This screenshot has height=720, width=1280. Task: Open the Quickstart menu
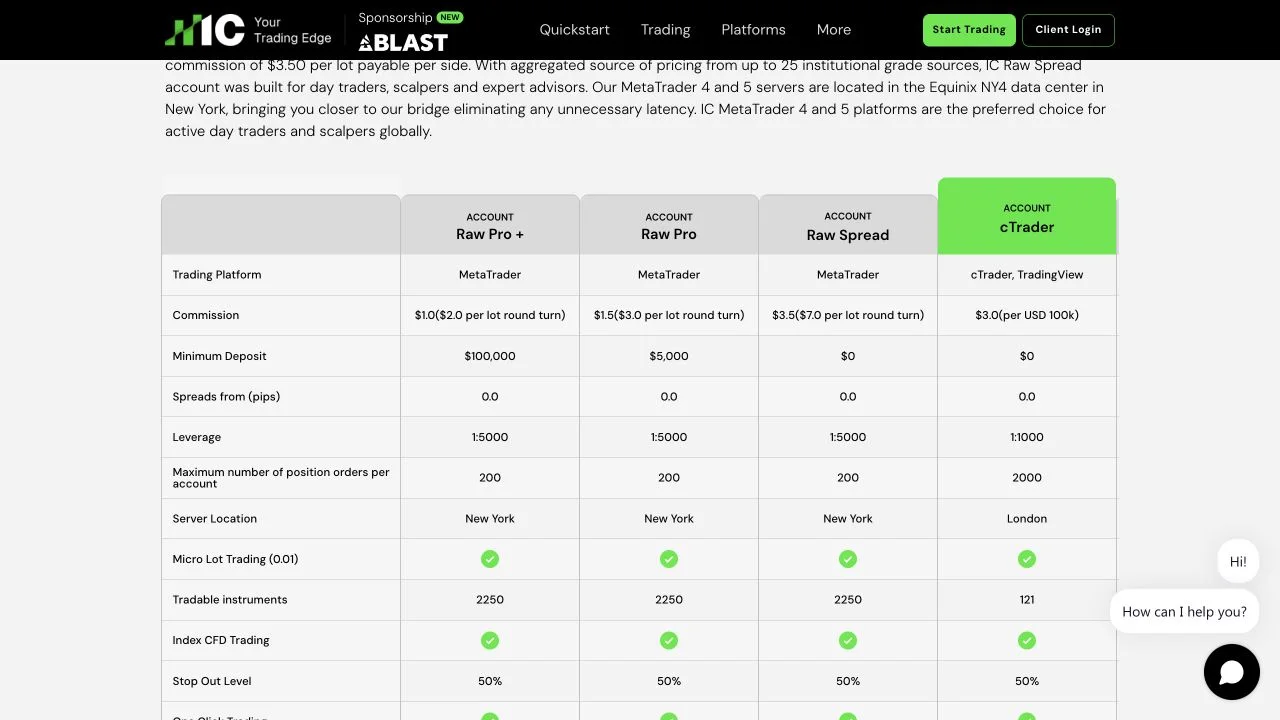tap(574, 30)
